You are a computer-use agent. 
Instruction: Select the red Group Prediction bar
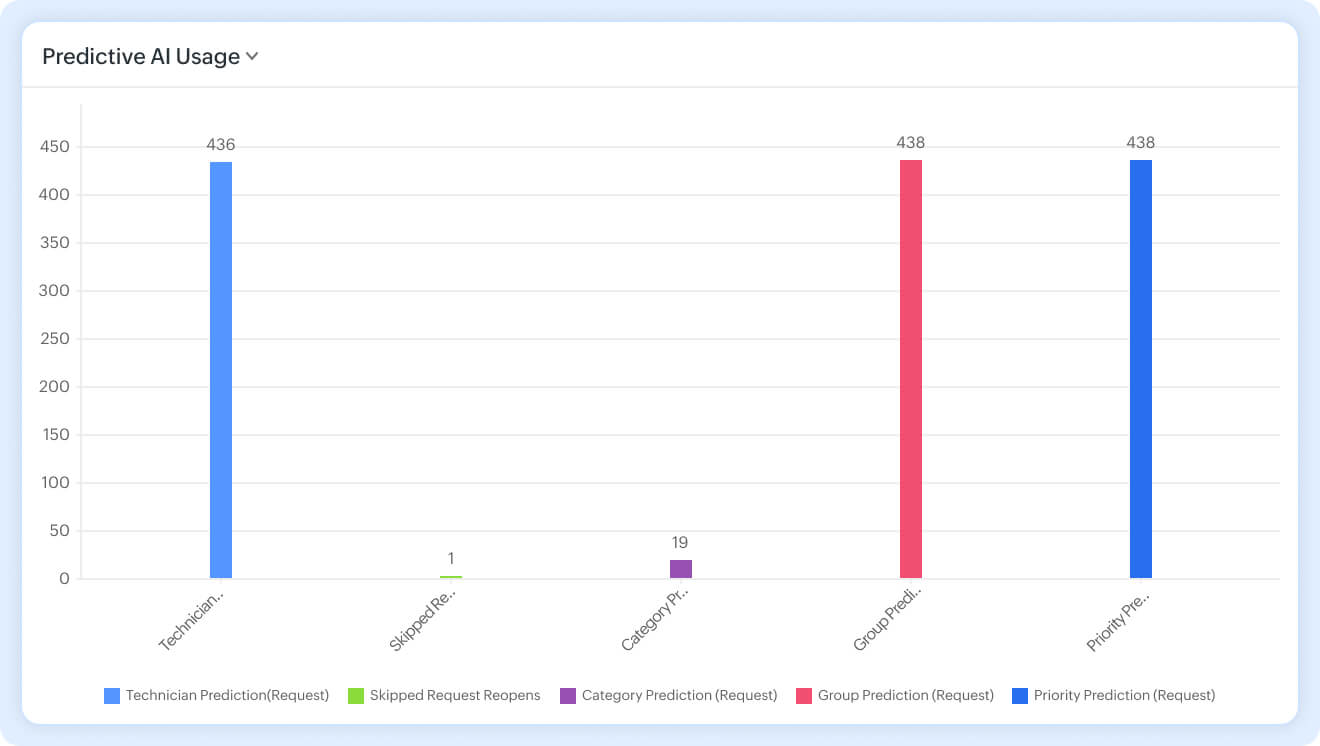click(x=911, y=370)
